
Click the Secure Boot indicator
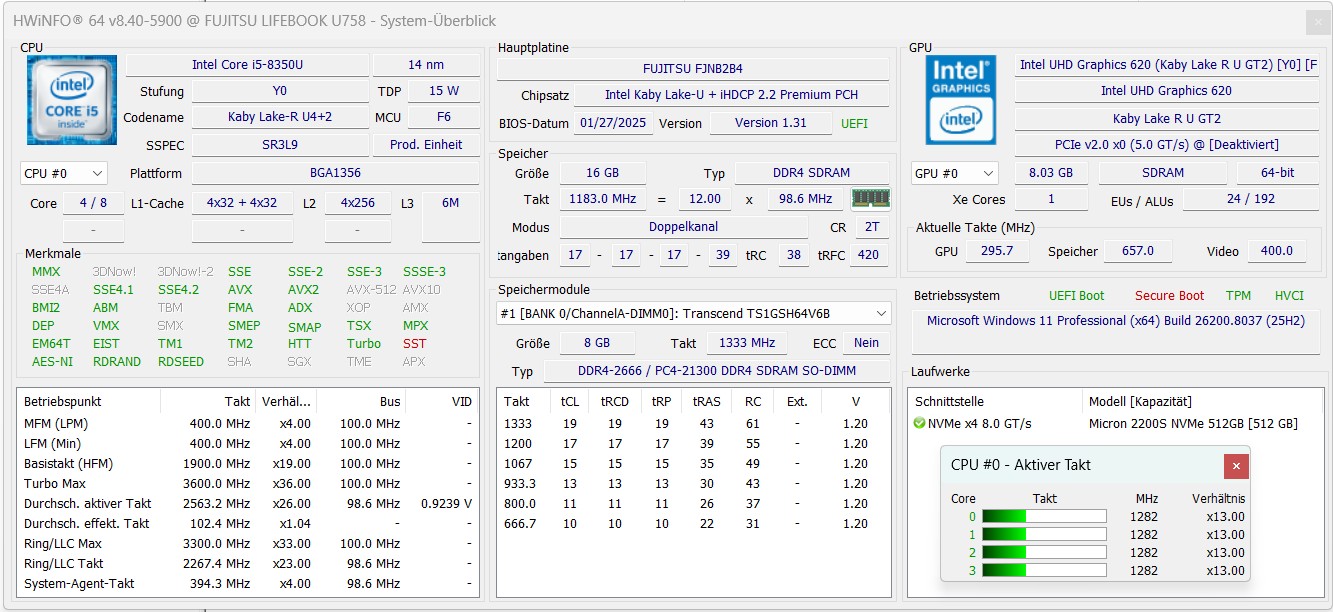pos(1169,296)
